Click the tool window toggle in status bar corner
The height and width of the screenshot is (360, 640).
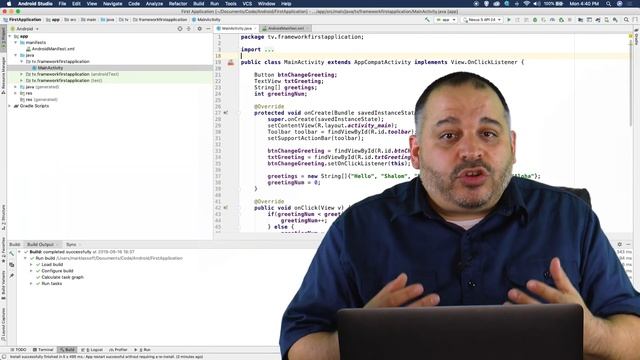(3, 356)
